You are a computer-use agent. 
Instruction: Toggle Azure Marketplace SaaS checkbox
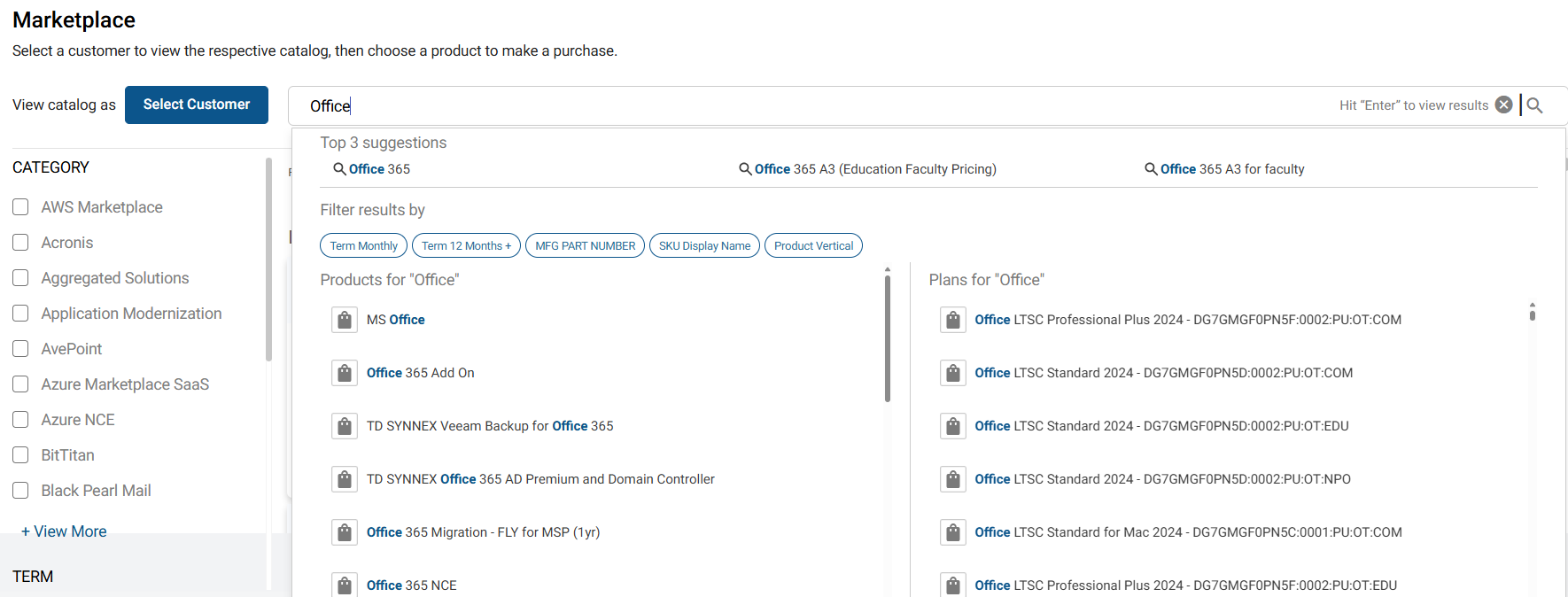20,384
